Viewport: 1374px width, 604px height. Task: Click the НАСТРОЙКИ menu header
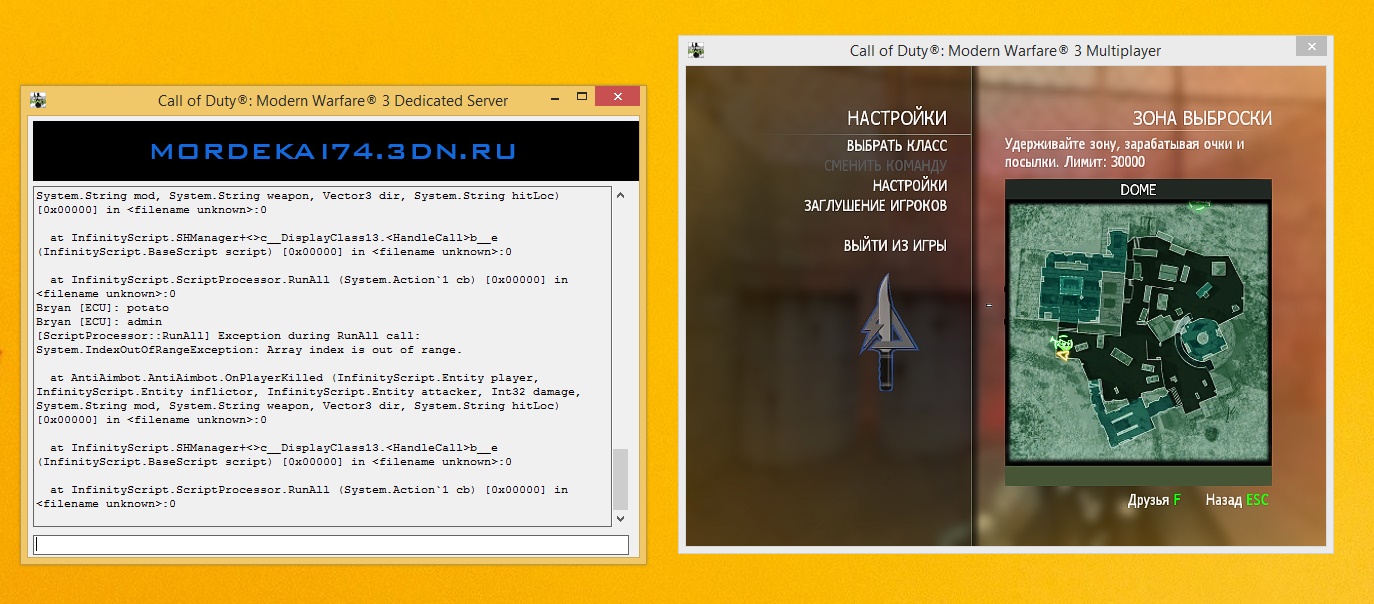pyautogui.click(x=897, y=118)
